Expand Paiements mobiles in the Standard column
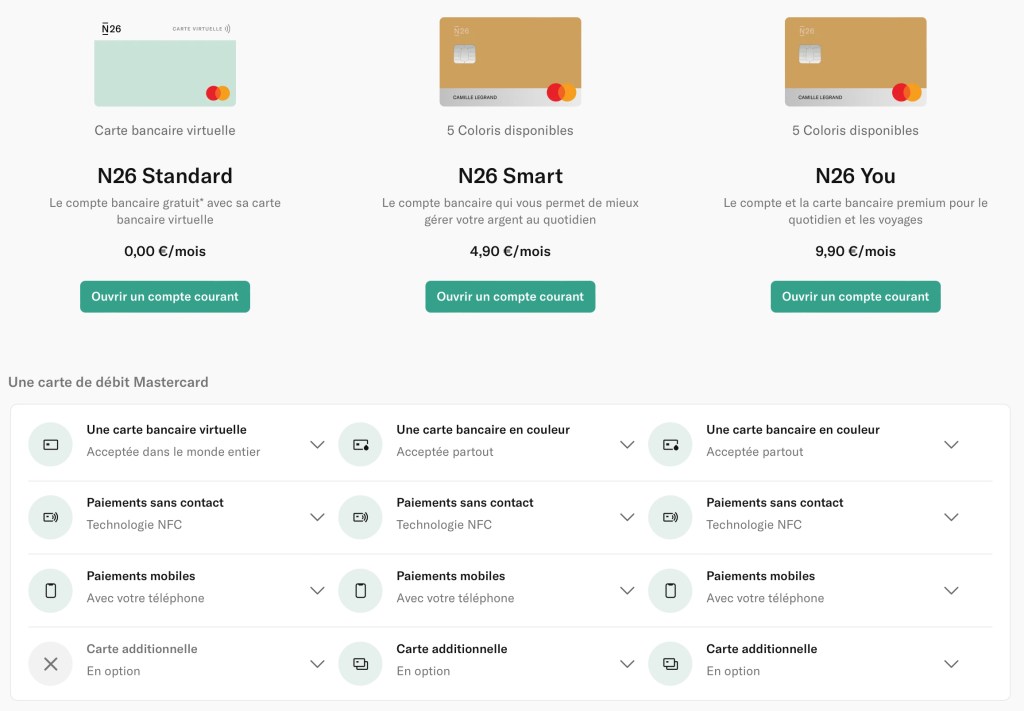 click(x=317, y=590)
